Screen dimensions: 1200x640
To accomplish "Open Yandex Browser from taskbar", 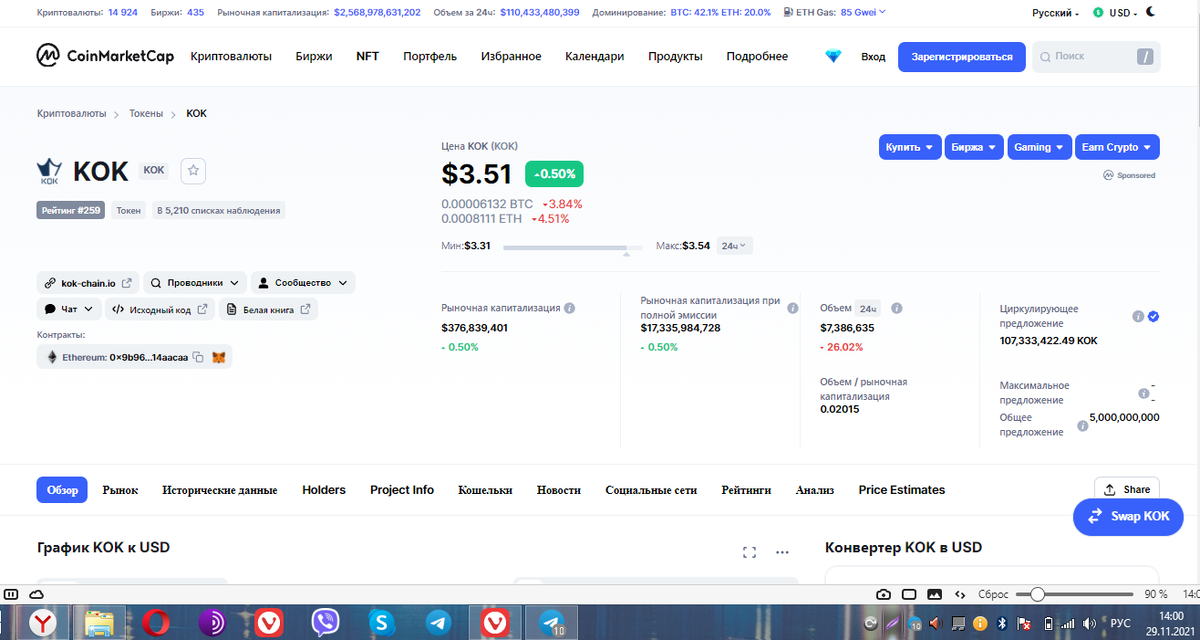I will coord(42,623).
